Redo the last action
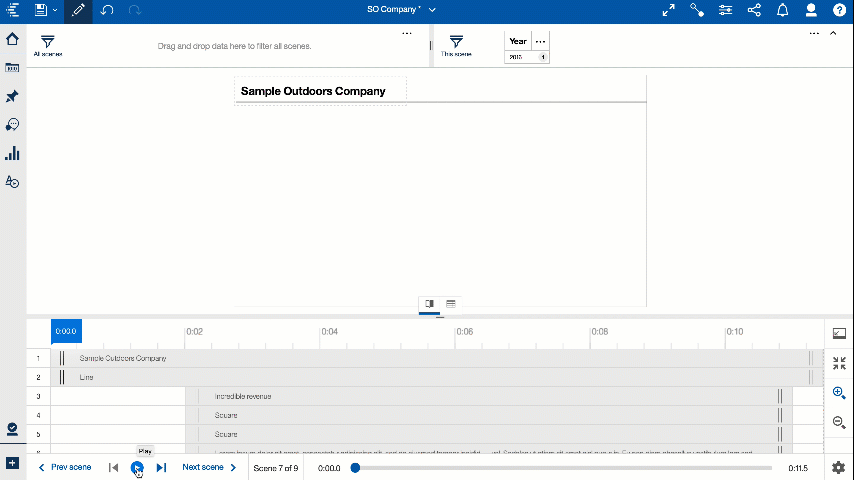 point(135,10)
